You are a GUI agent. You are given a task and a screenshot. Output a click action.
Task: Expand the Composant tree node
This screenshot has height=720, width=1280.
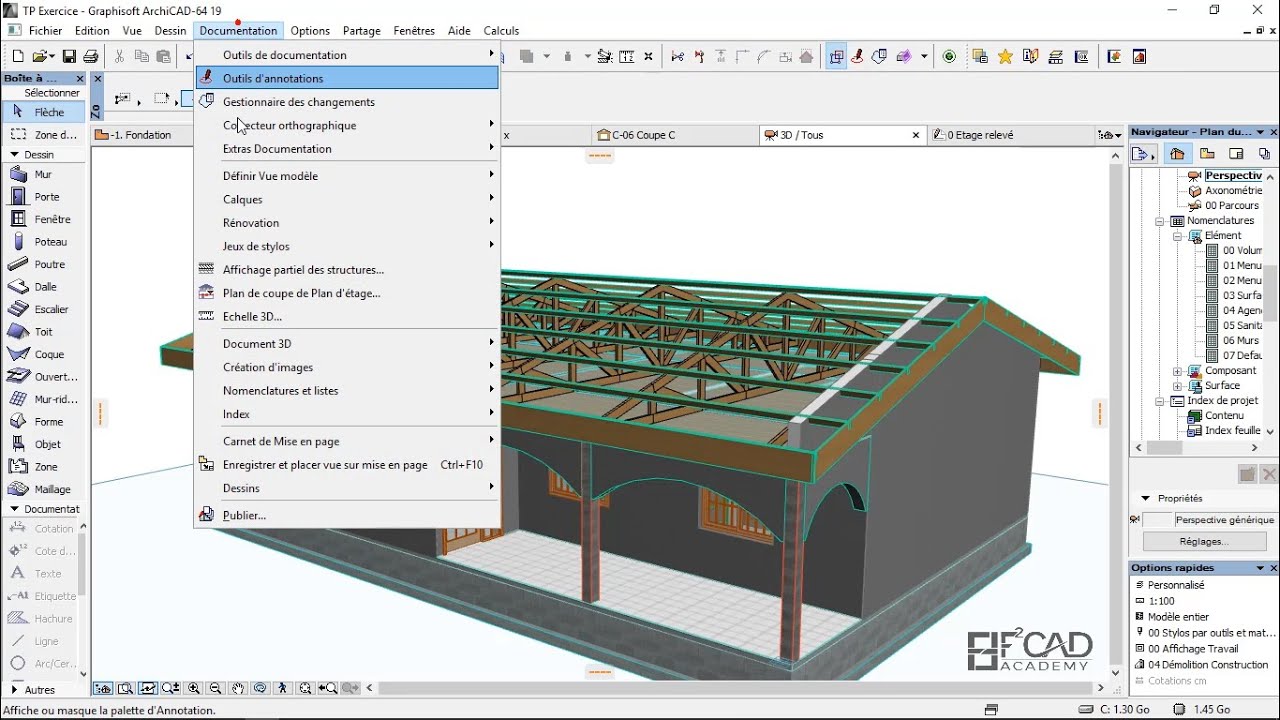tap(1177, 371)
